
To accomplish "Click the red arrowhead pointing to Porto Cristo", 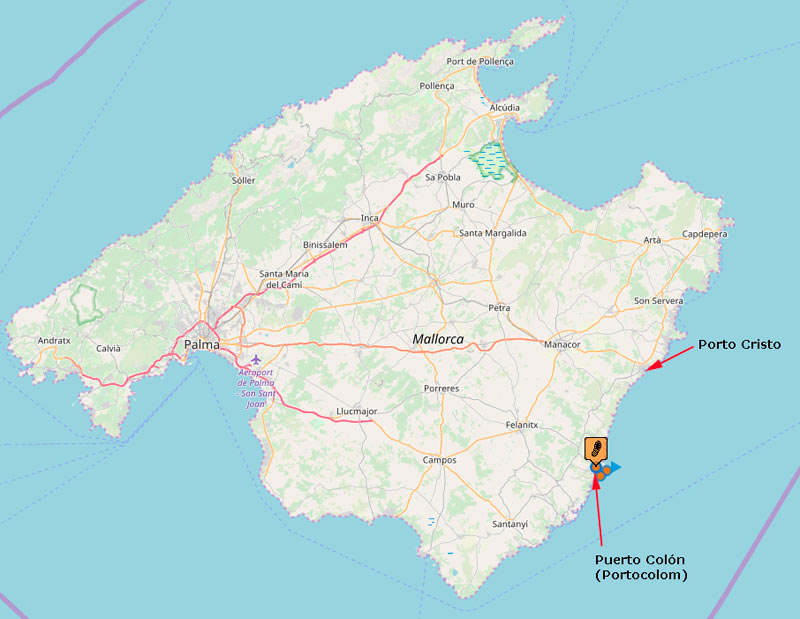I will (654, 365).
